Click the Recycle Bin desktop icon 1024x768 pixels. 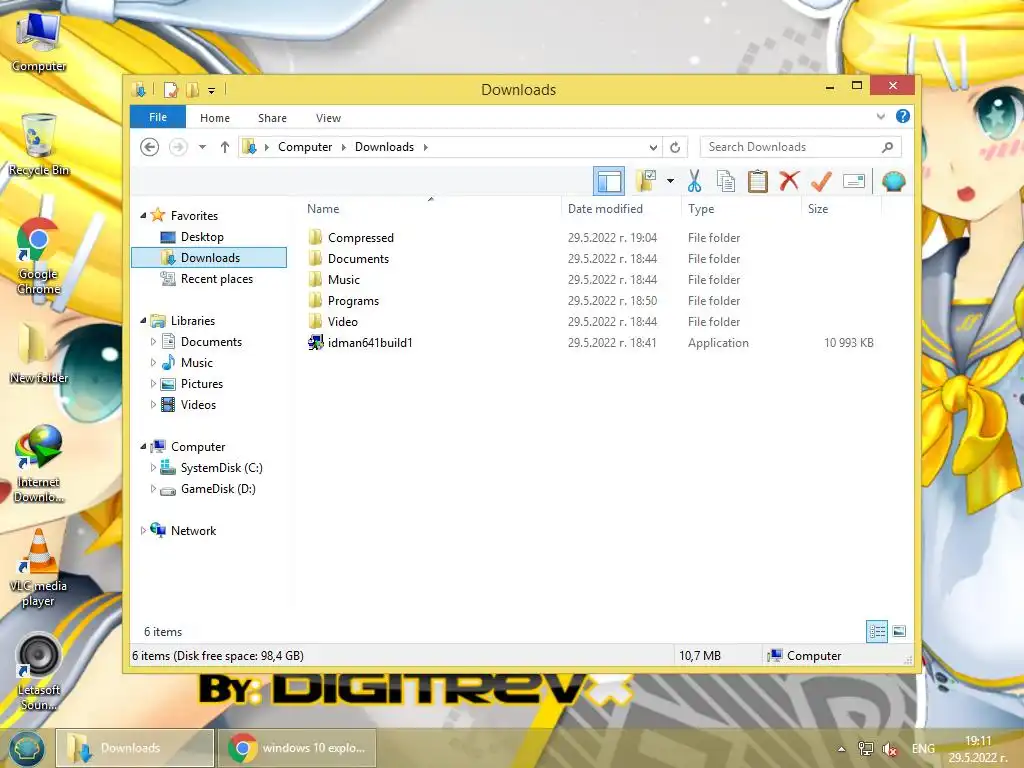pos(39,145)
